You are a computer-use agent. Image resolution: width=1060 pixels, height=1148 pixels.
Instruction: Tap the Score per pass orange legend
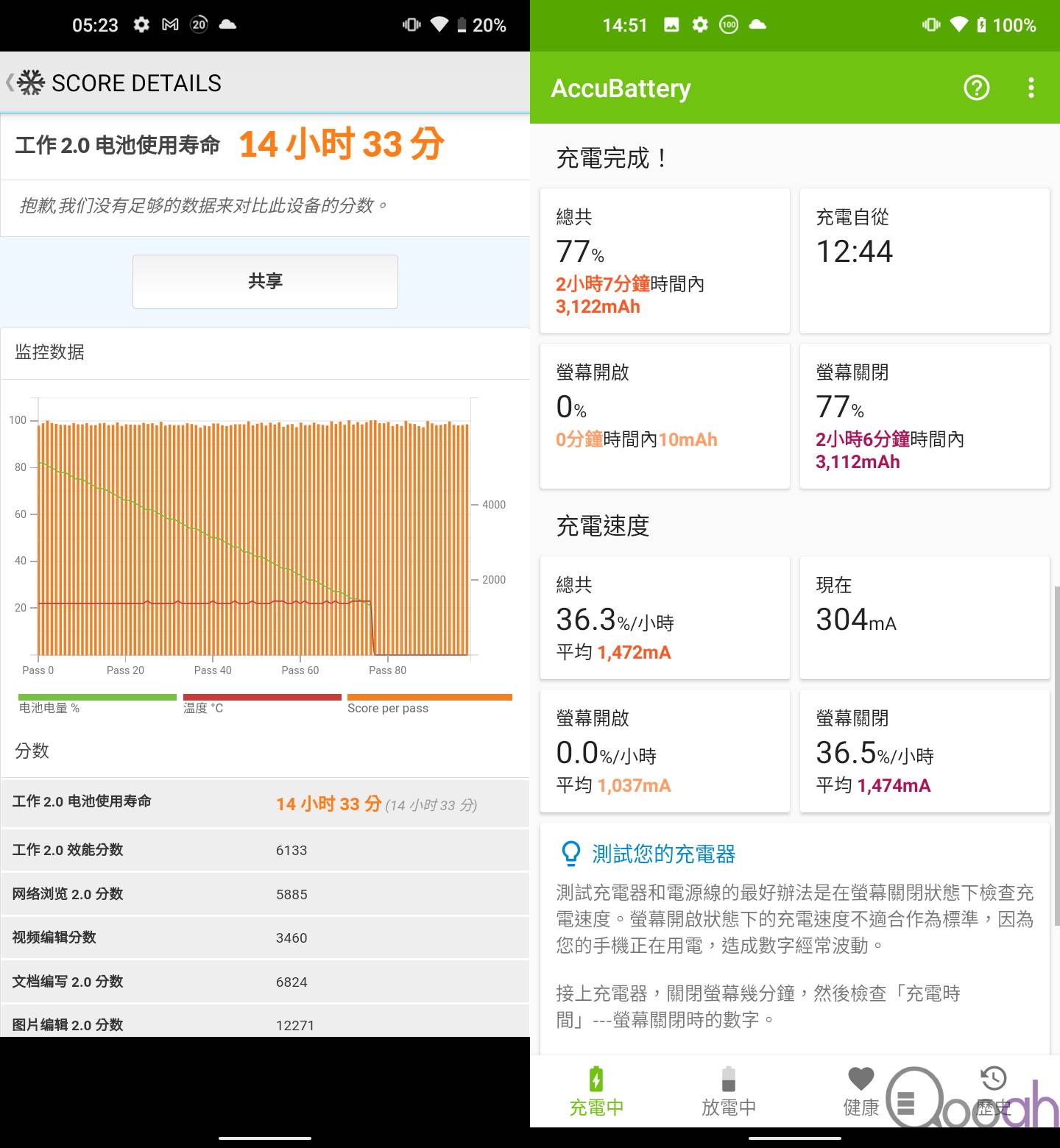click(x=429, y=704)
